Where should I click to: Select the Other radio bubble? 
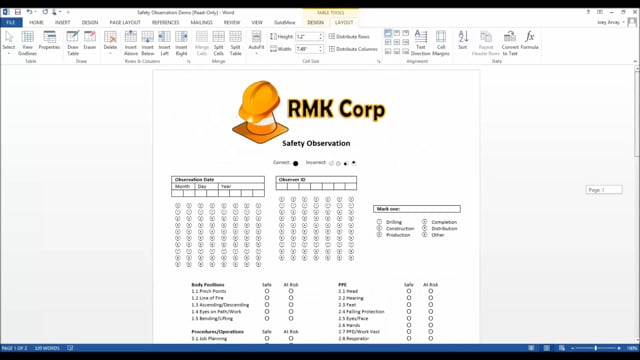pos(424,235)
